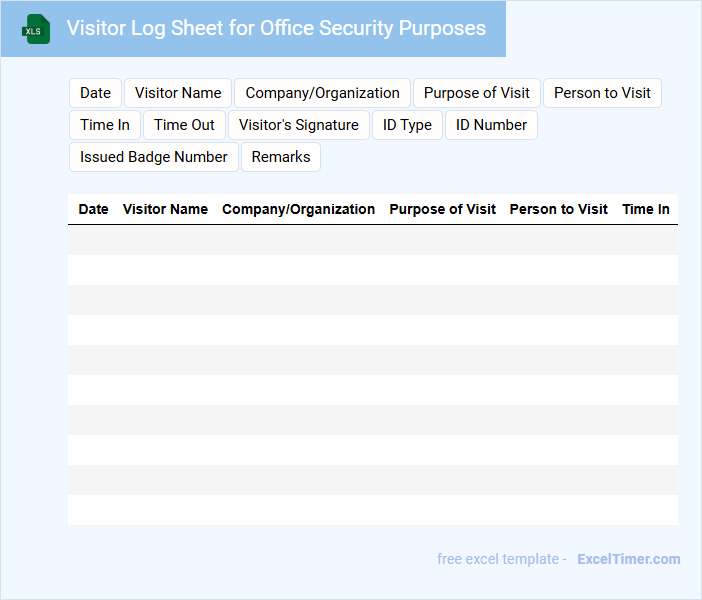Screen dimensions: 702x600
Task: Choose the ID Type tag
Action: click(407, 125)
